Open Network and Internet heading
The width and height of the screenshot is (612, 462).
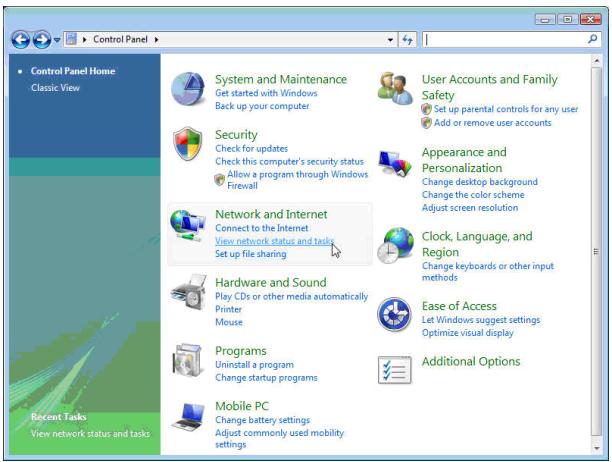[271, 214]
